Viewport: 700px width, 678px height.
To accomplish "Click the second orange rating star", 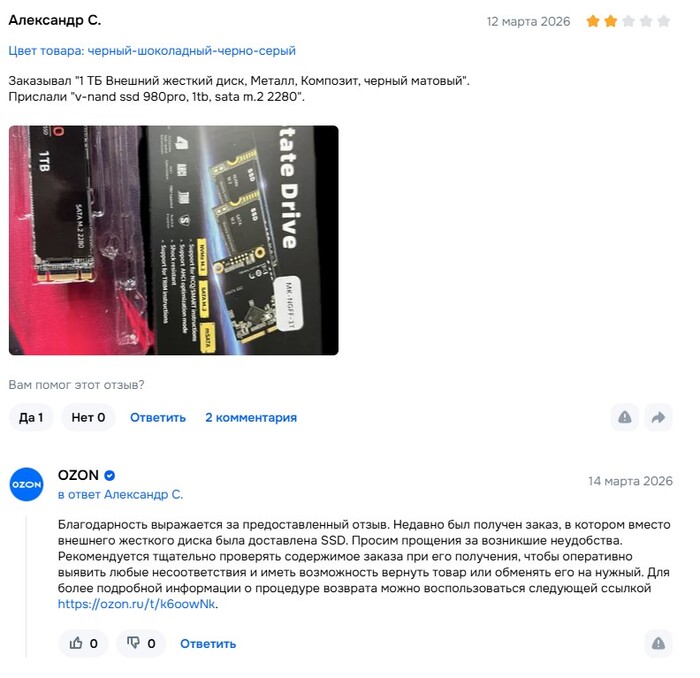I will click(x=610, y=21).
